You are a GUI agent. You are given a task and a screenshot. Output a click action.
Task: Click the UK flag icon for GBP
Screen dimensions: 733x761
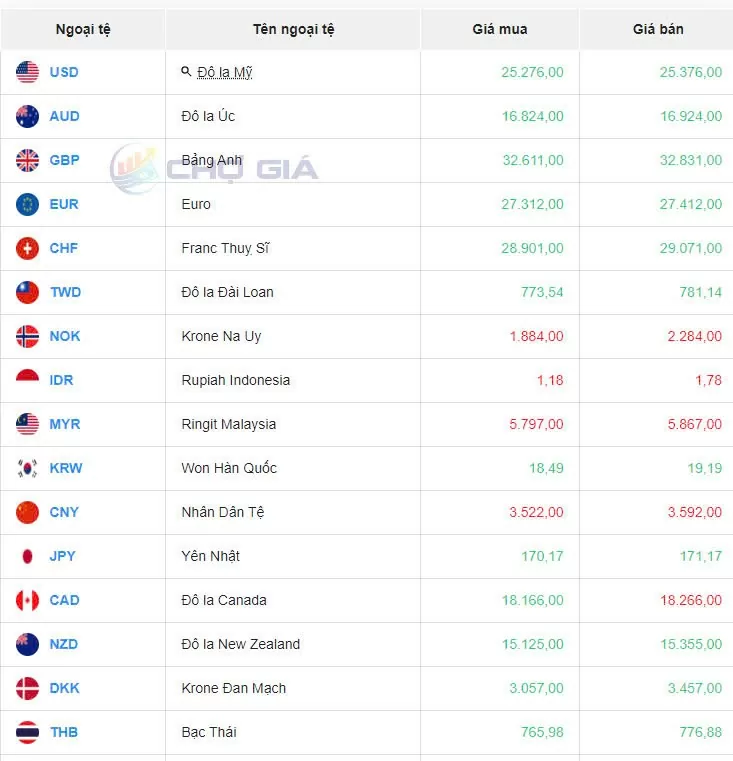(27, 160)
